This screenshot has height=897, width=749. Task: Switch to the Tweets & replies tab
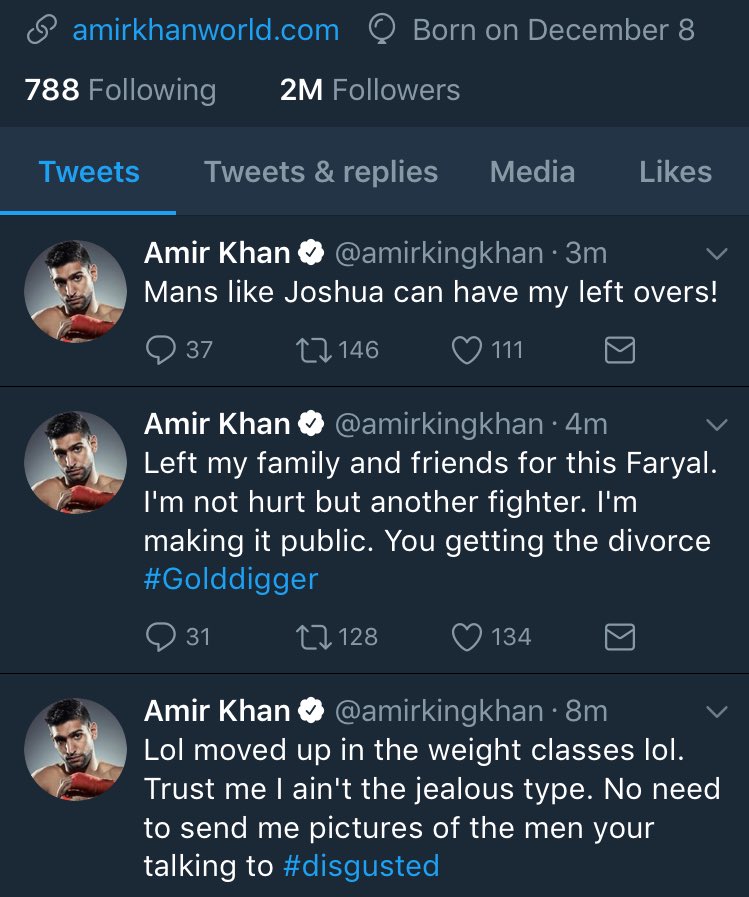pos(321,172)
